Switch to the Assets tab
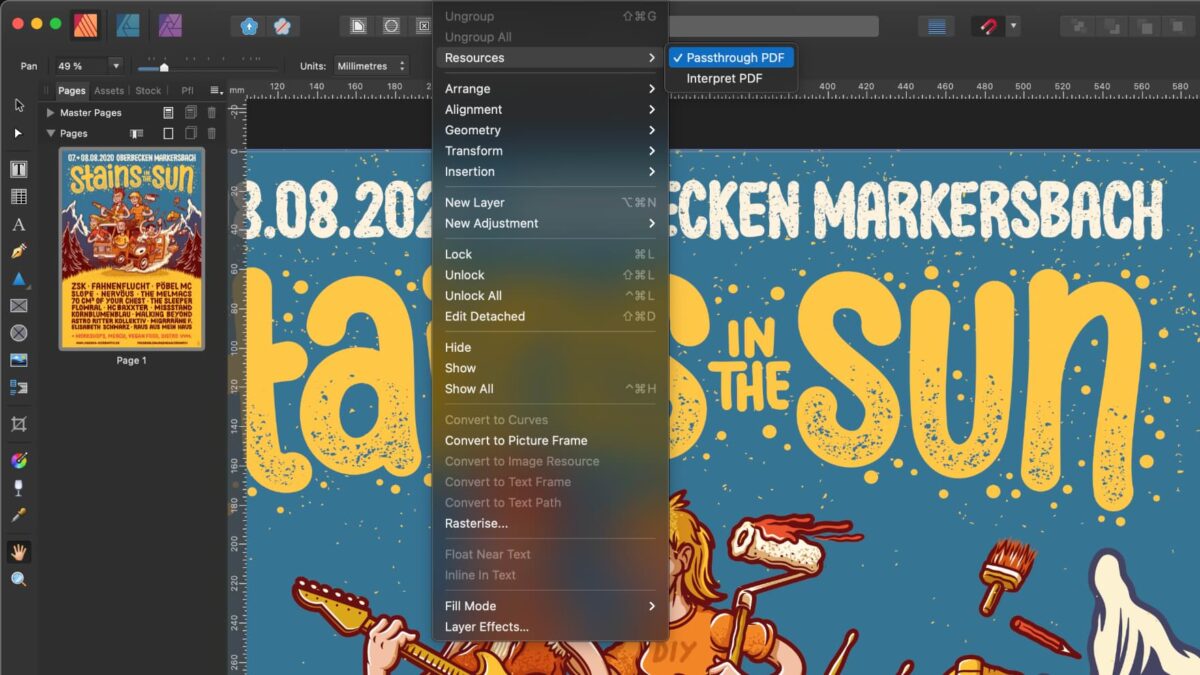1200x675 pixels. [x=109, y=91]
